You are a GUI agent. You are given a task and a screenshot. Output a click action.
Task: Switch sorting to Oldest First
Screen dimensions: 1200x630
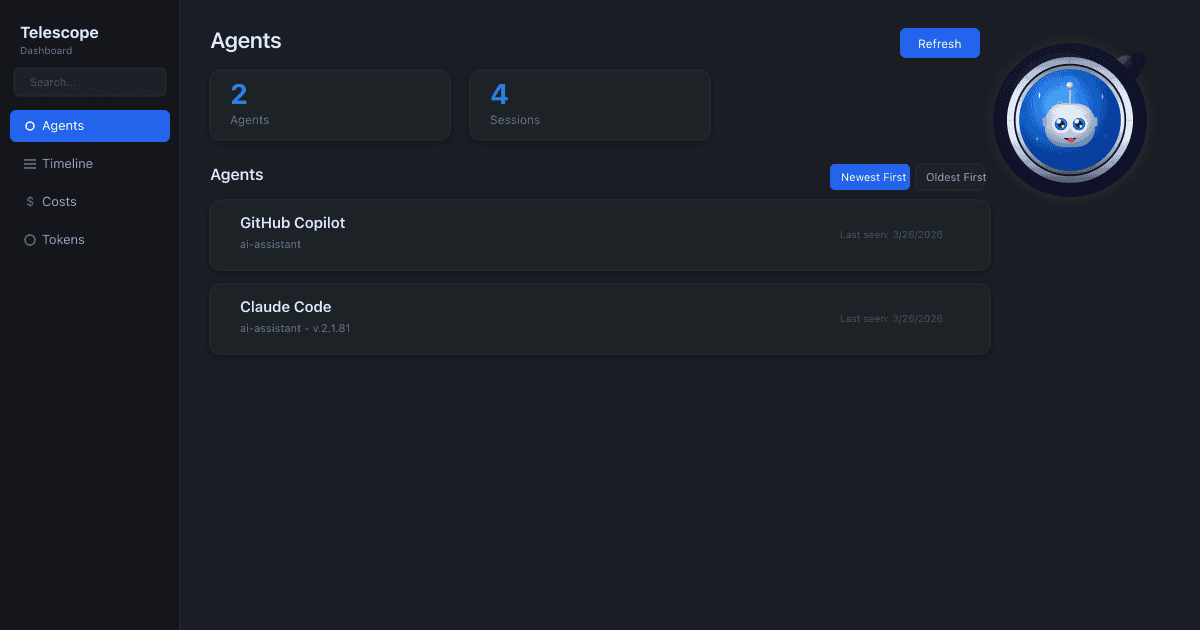pyautogui.click(x=951, y=177)
